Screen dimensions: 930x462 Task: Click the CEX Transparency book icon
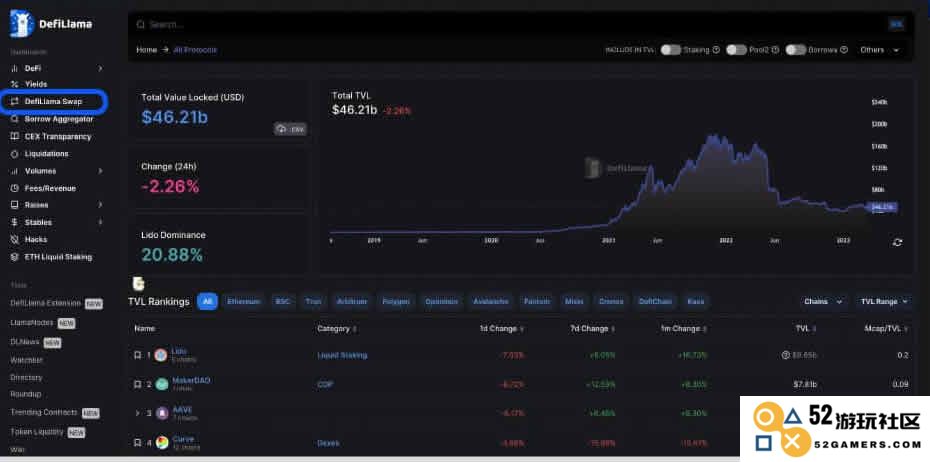pyautogui.click(x=14, y=136)
